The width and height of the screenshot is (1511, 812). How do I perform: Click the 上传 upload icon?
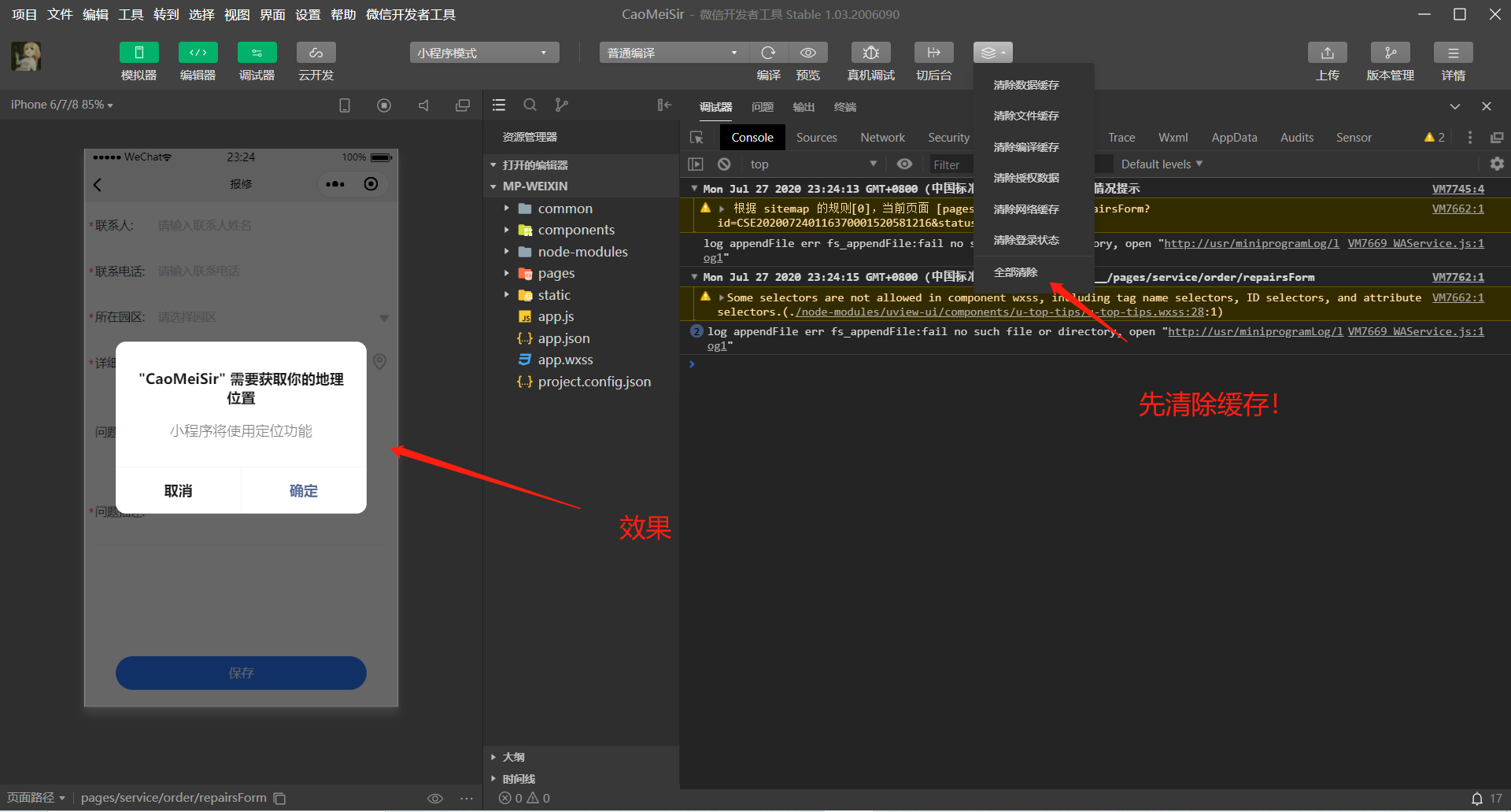[1327, 53]
